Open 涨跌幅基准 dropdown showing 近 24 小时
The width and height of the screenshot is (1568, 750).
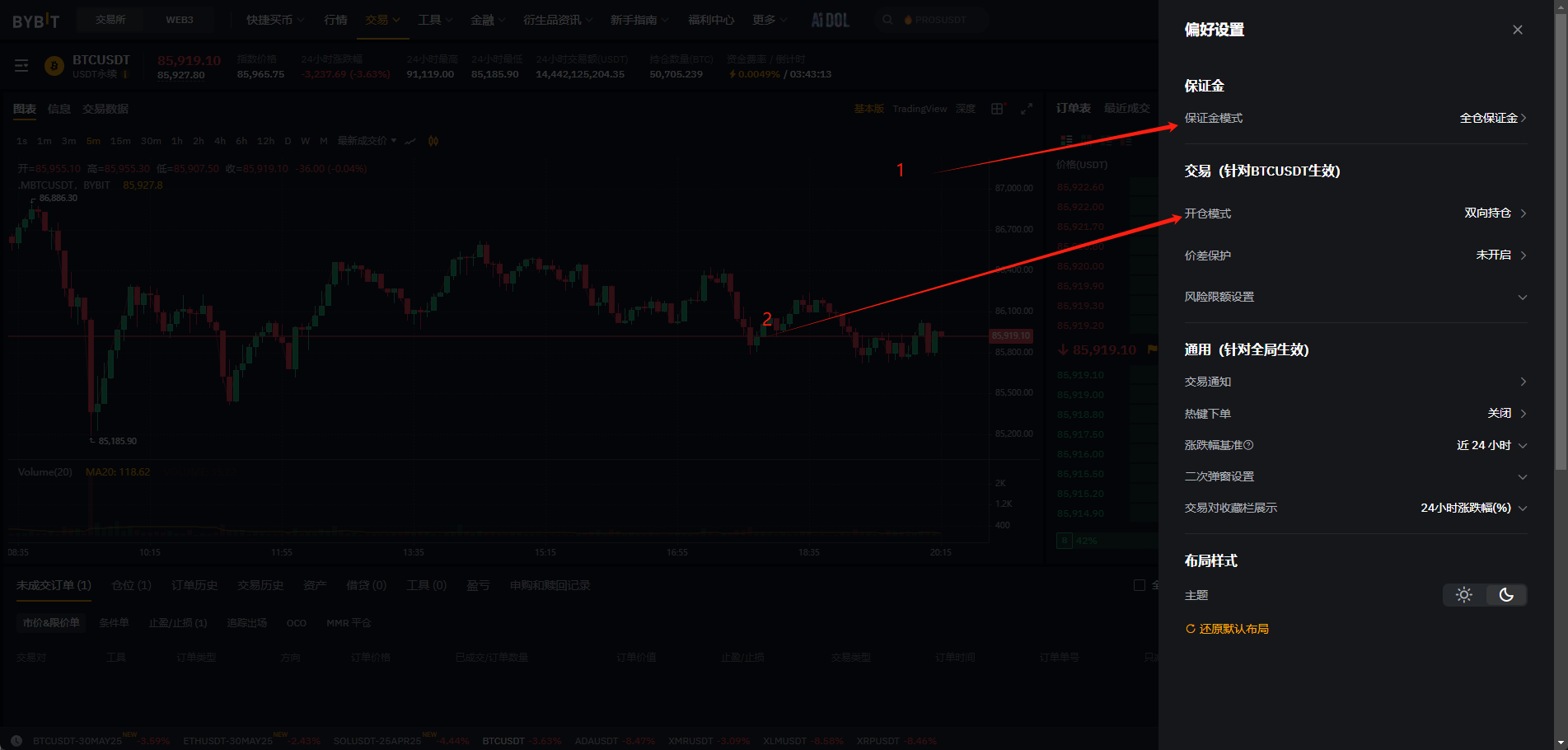[x=1491, y=445]
